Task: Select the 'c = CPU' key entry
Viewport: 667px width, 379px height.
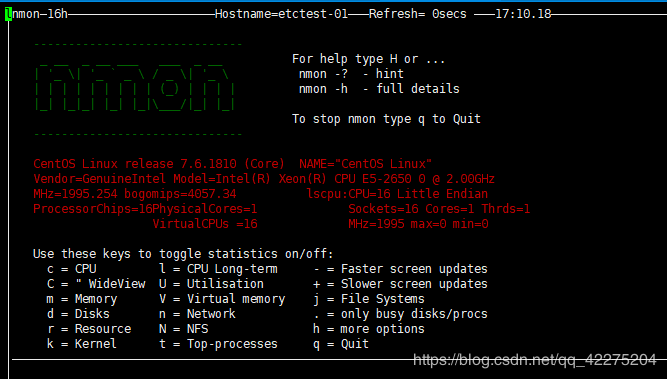Action: pos(72,269)
